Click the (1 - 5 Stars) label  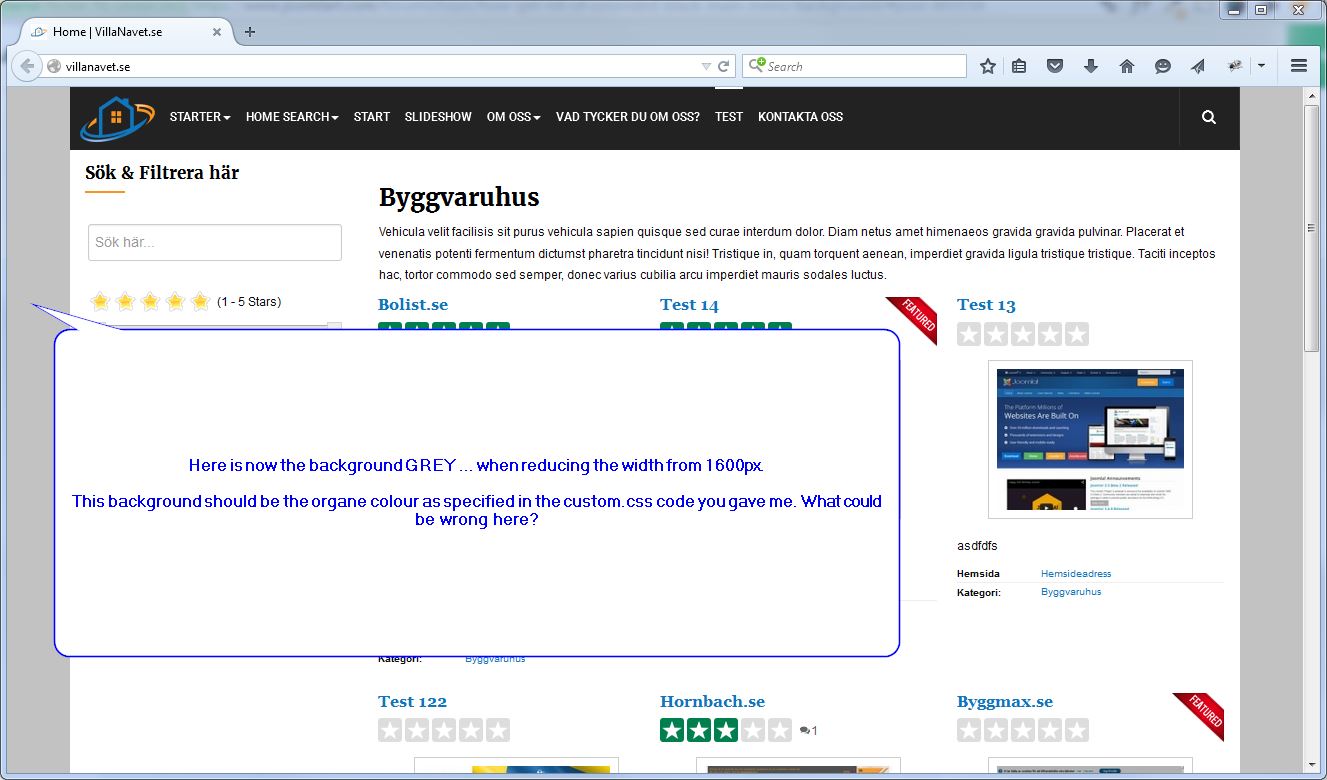(x=249, y=302)
